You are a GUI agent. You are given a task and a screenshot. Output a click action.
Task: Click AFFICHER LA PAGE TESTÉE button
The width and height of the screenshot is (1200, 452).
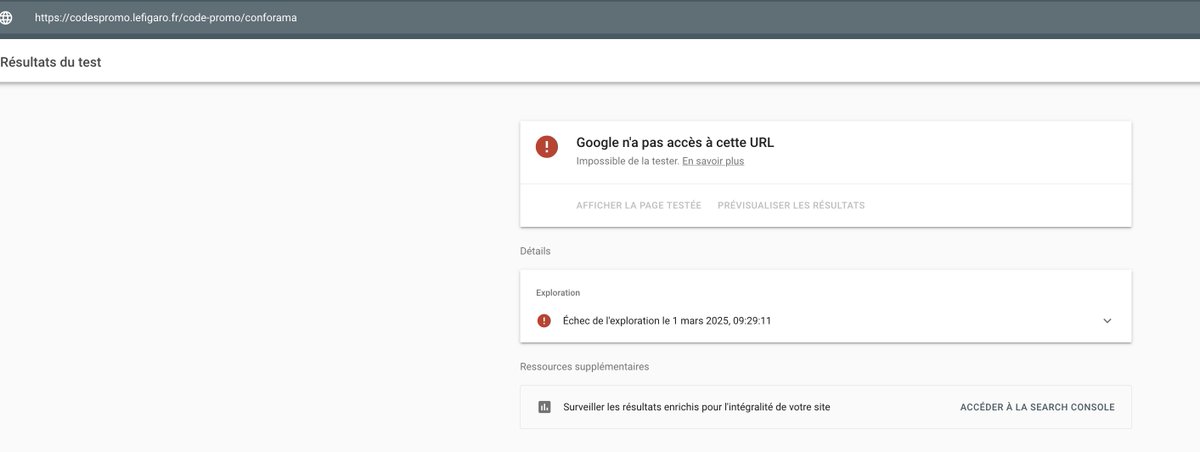[639, 205]
